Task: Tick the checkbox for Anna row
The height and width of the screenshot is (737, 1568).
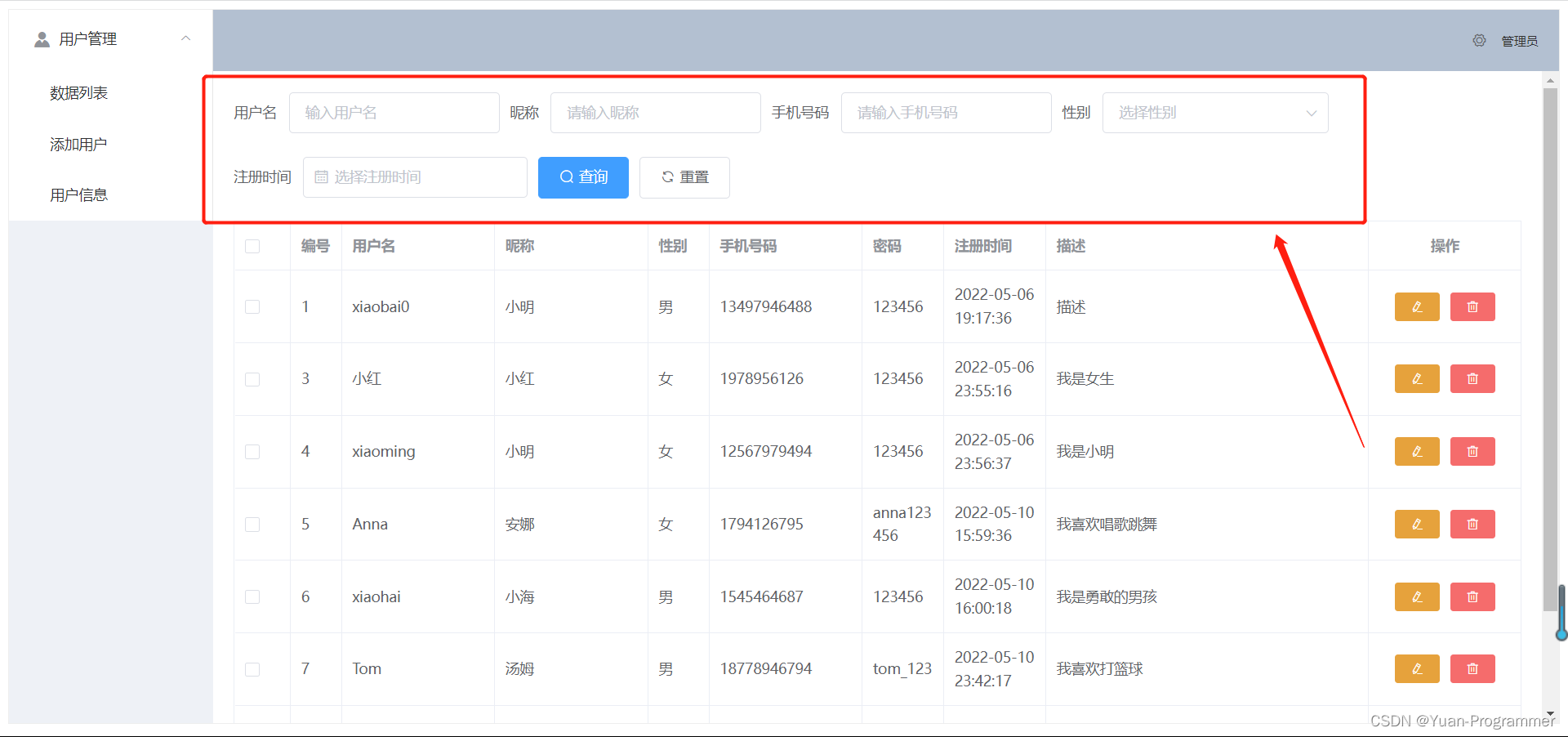Action: (252, 525)
